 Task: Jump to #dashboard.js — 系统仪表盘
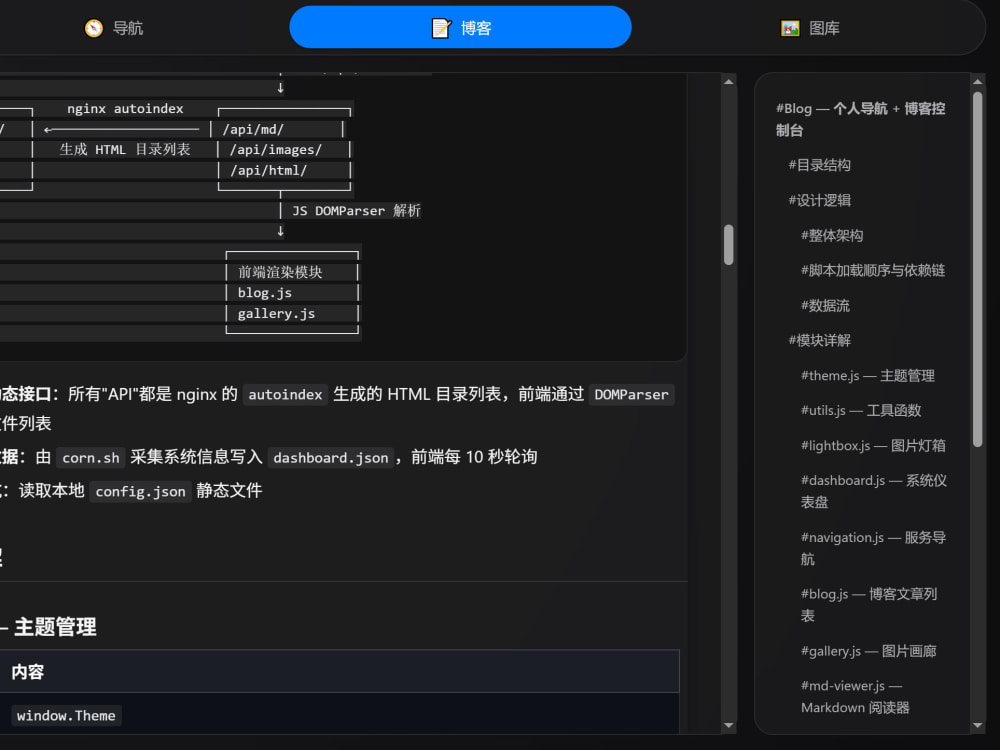tap(874, 491)
